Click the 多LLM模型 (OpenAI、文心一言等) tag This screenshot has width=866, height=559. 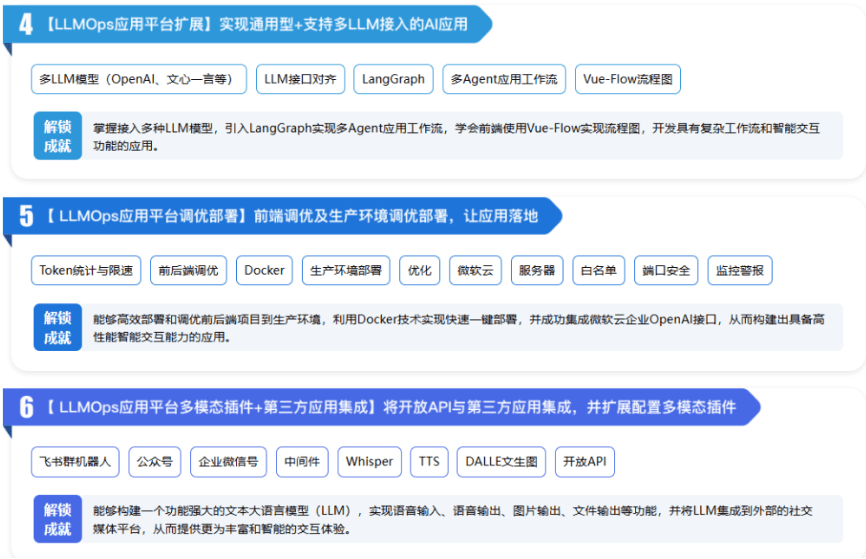[139, 79]
